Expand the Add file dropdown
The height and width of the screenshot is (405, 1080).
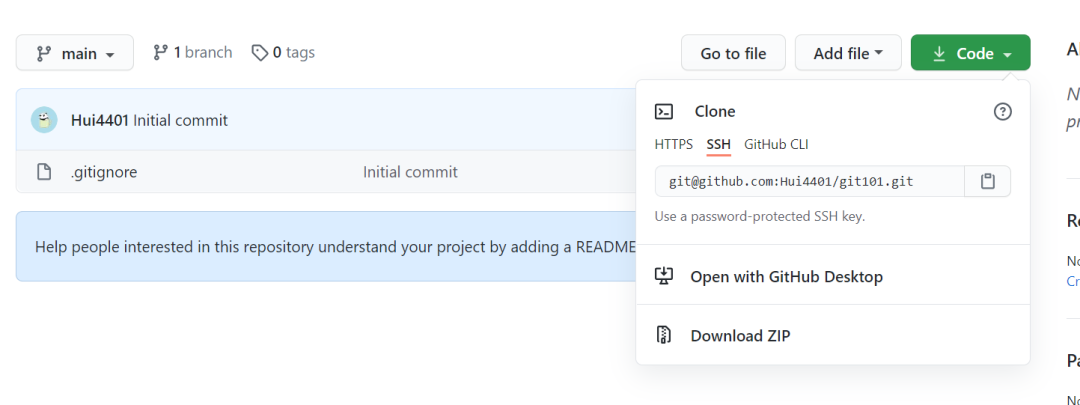(x=848, y=53)
